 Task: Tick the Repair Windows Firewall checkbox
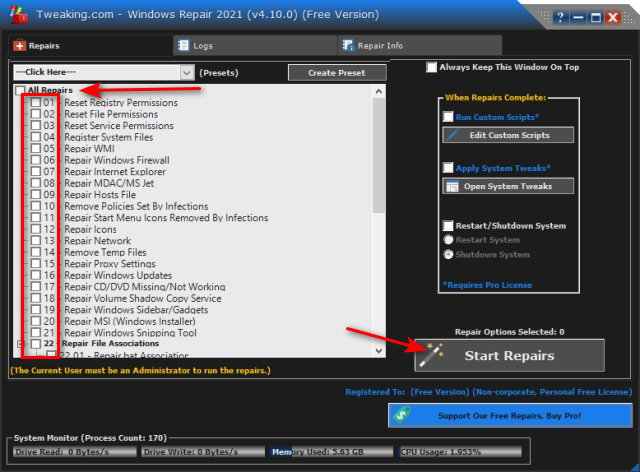pyautogui.click(x=36, y=160)
